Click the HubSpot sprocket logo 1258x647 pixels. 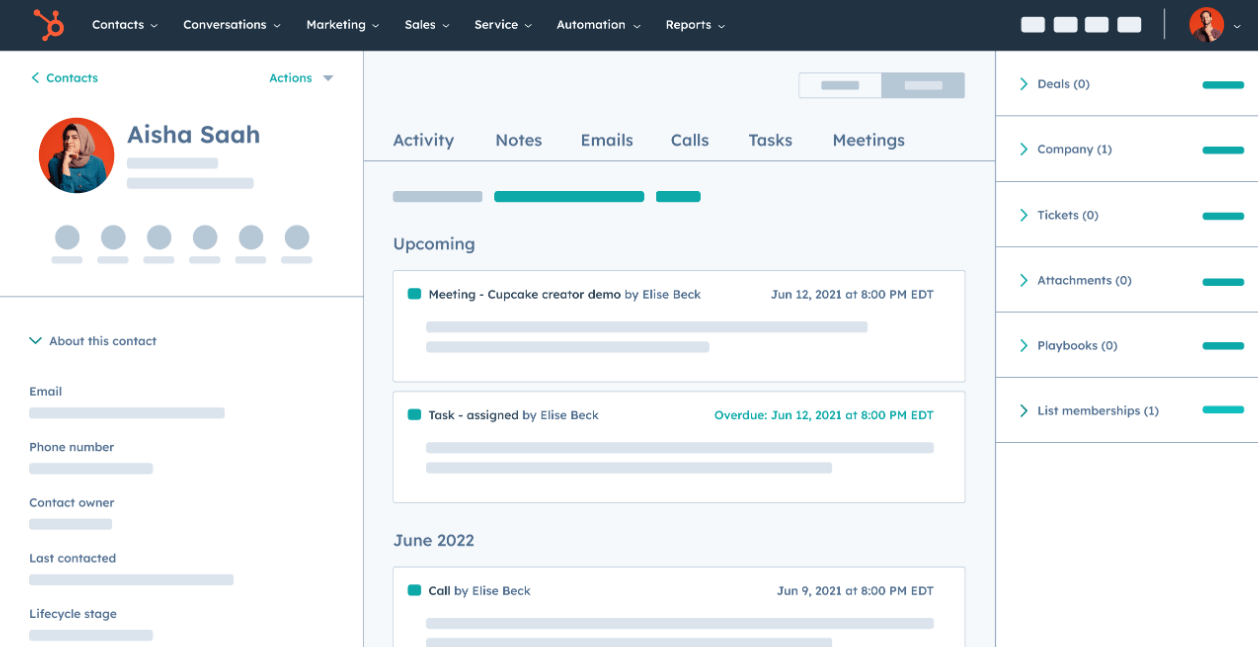47,24
